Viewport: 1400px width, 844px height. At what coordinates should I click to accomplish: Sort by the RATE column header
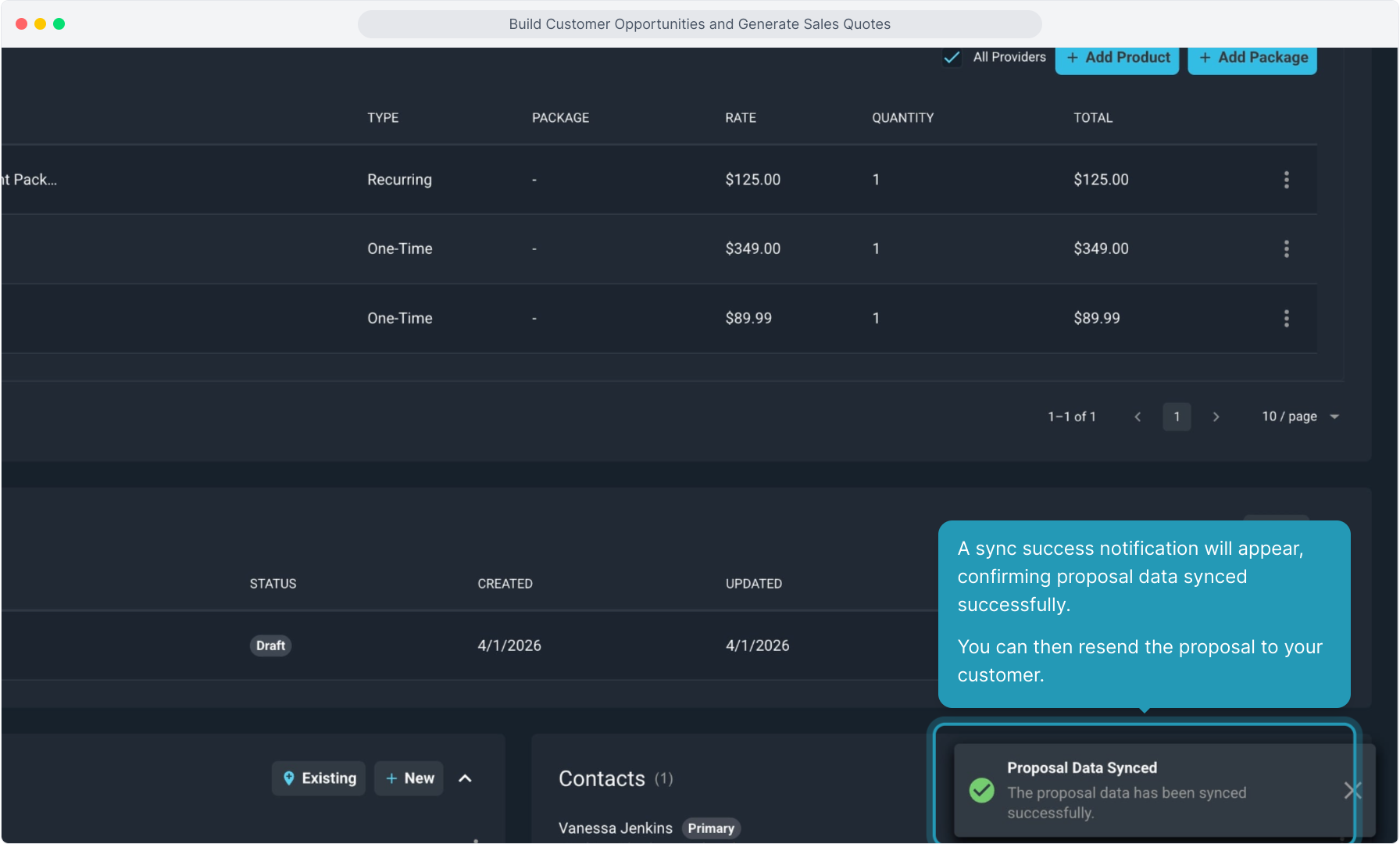(x=740, y=118)
